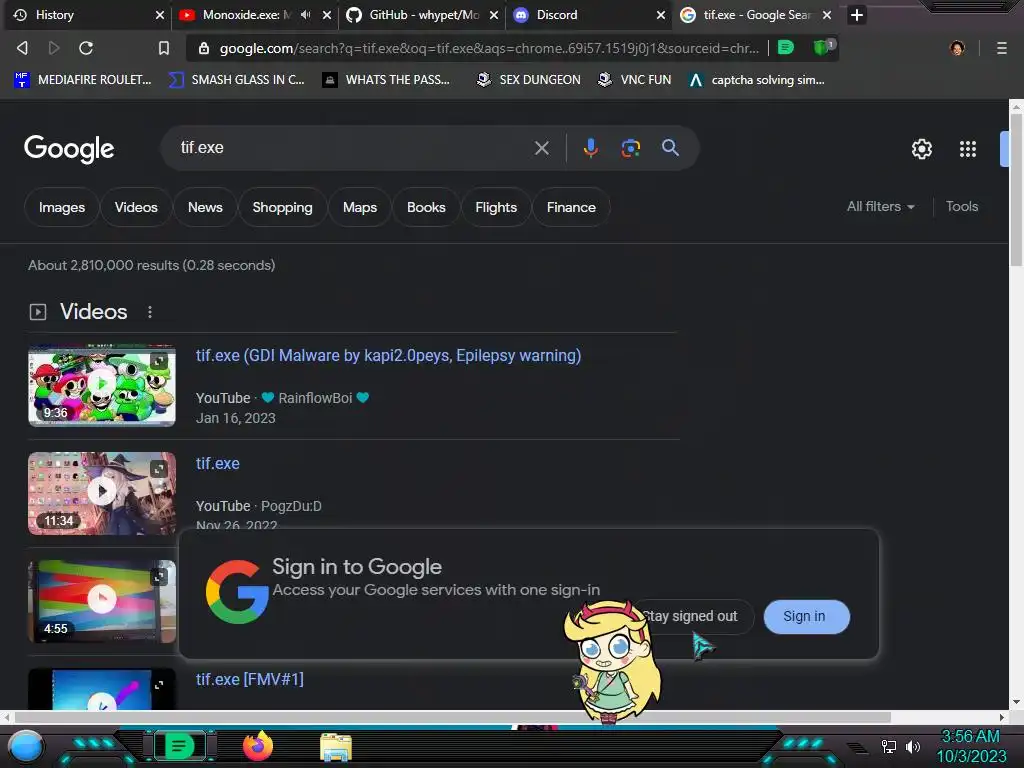1024x768 pixels.
Task: Filter results by Finance
Action: point(571,207)
